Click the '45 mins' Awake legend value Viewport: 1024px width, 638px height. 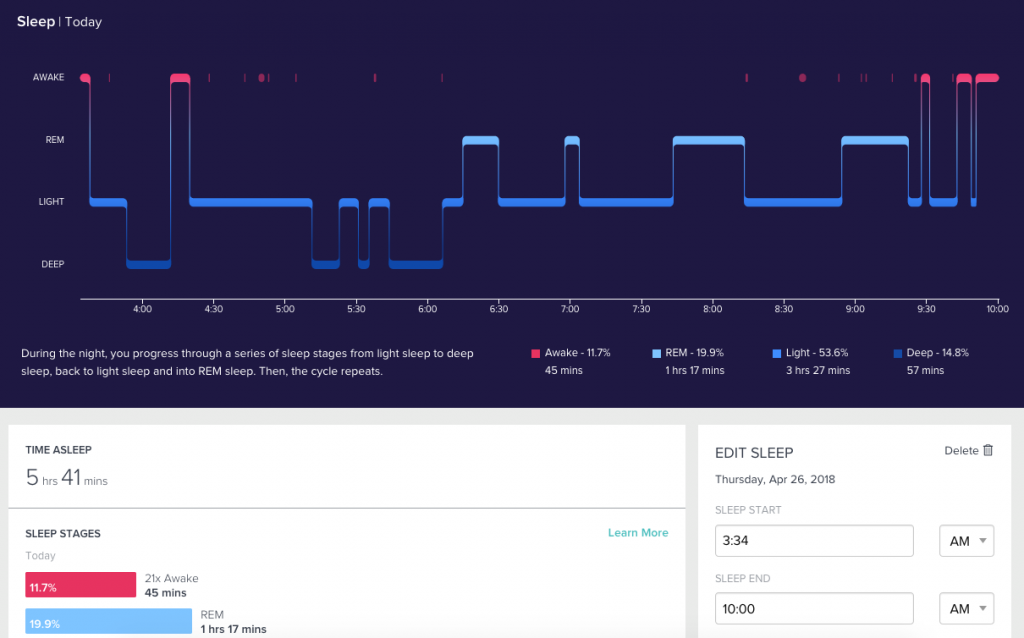564,370
